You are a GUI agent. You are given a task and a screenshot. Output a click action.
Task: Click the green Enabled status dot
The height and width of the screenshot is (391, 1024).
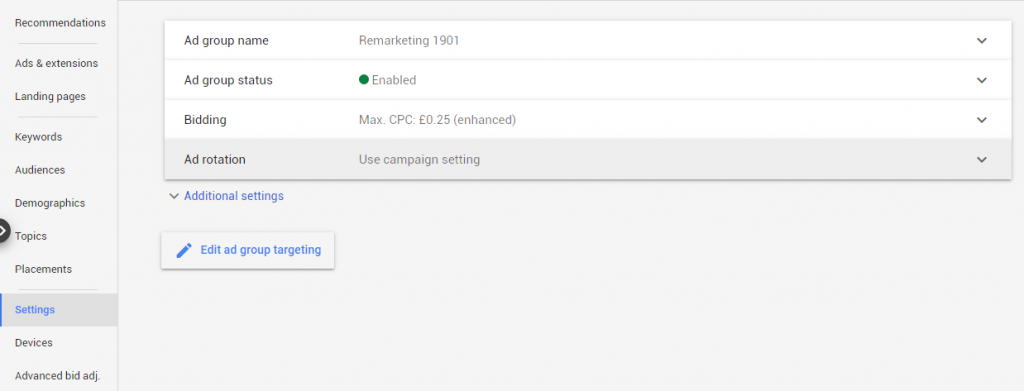coord(364,80)
